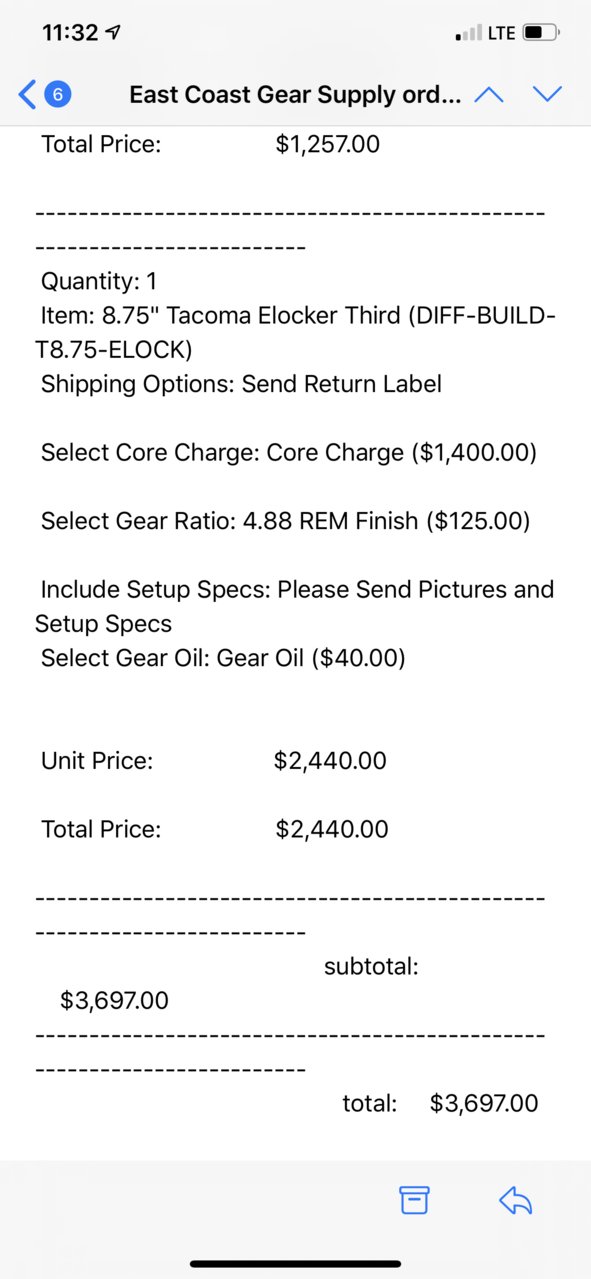This screenshot has width=591, height=1279.
Task: Tap the $1,257.00 total price at top
Action: coord(328,144)
